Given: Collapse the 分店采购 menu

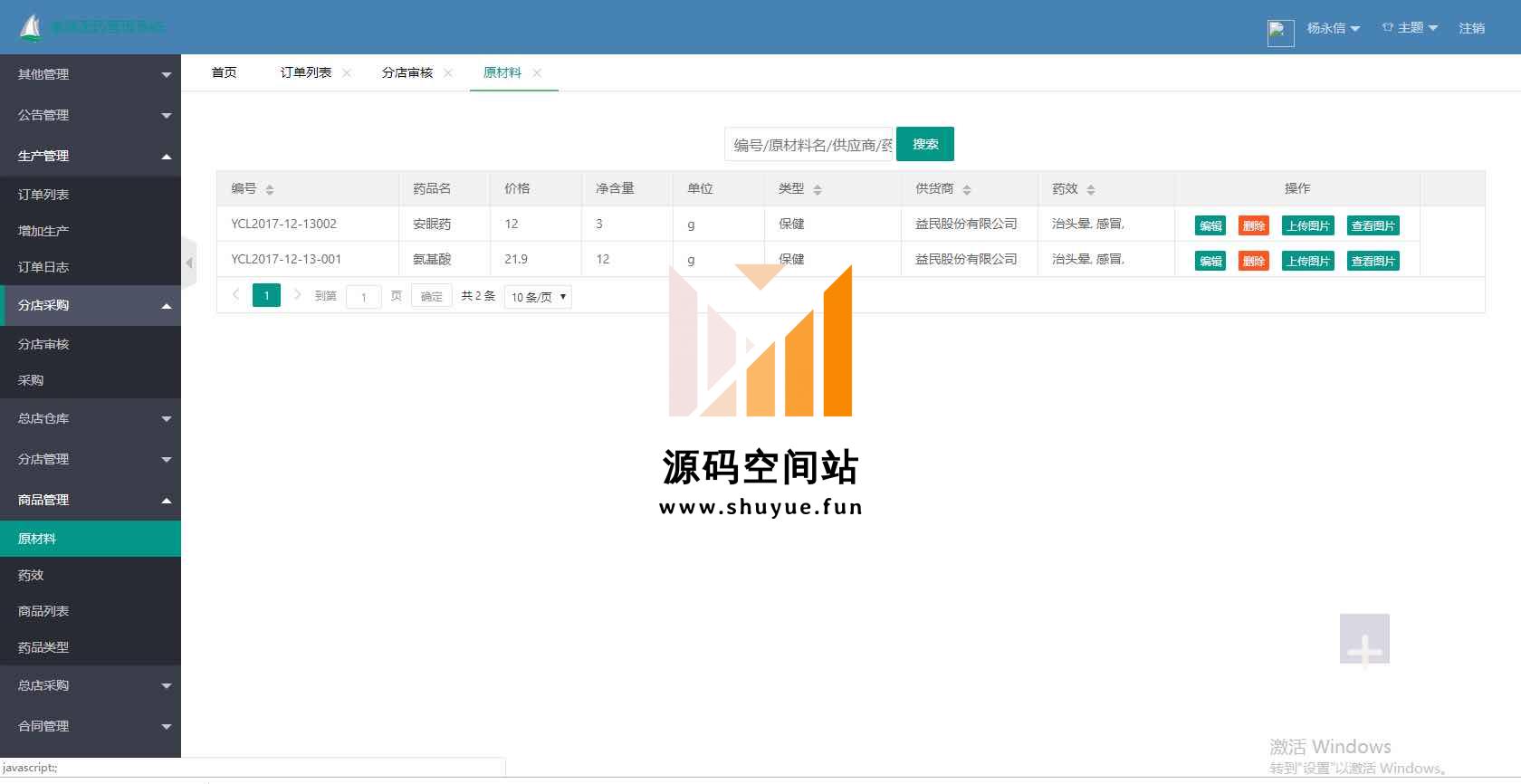Looking at the screenshot, I should pyautogui.click(x=91, y=305).
